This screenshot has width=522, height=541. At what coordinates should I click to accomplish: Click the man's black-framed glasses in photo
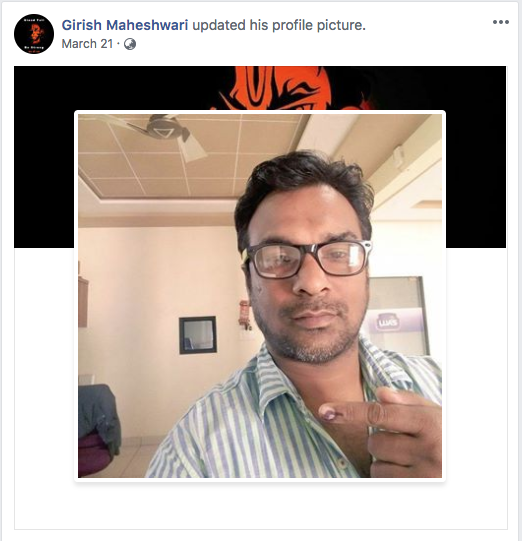306,259
